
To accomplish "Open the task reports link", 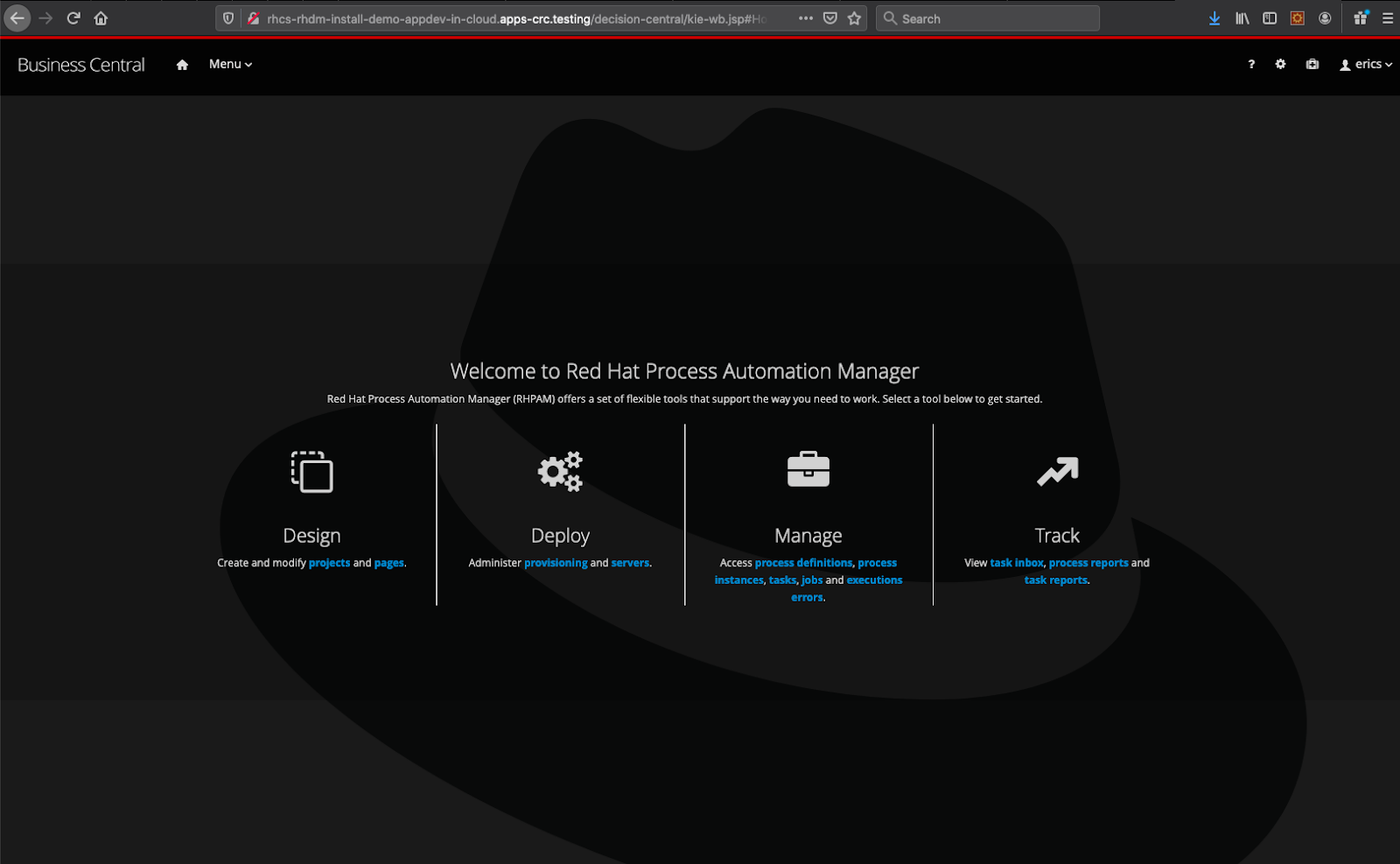I will 1056,580.
